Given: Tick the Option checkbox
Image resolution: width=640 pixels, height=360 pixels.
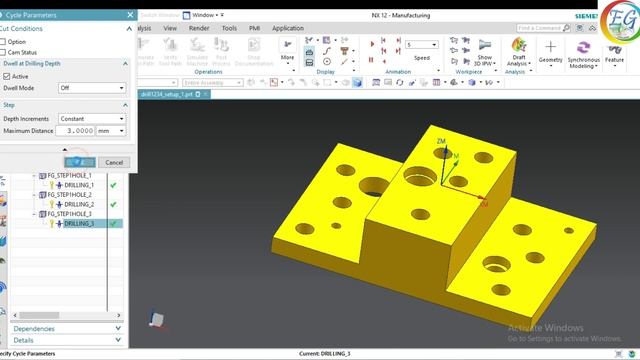Looking at the screenshot, I should click(x=3, y=42).
